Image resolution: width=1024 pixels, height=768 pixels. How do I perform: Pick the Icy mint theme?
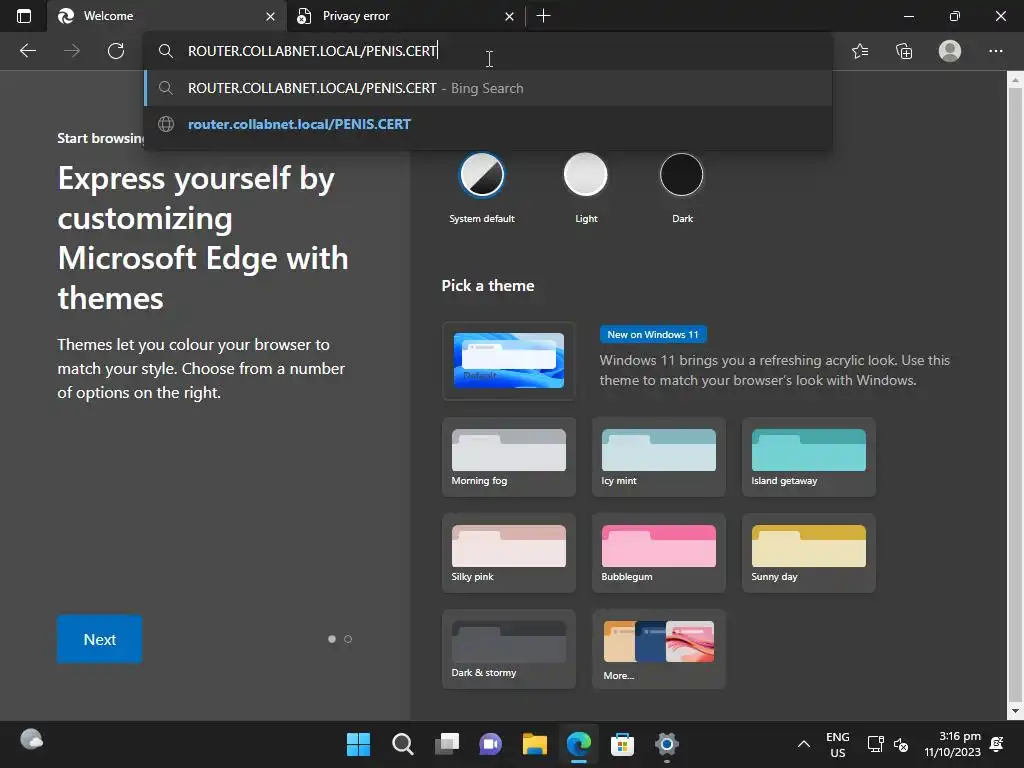tap(658, 457)
